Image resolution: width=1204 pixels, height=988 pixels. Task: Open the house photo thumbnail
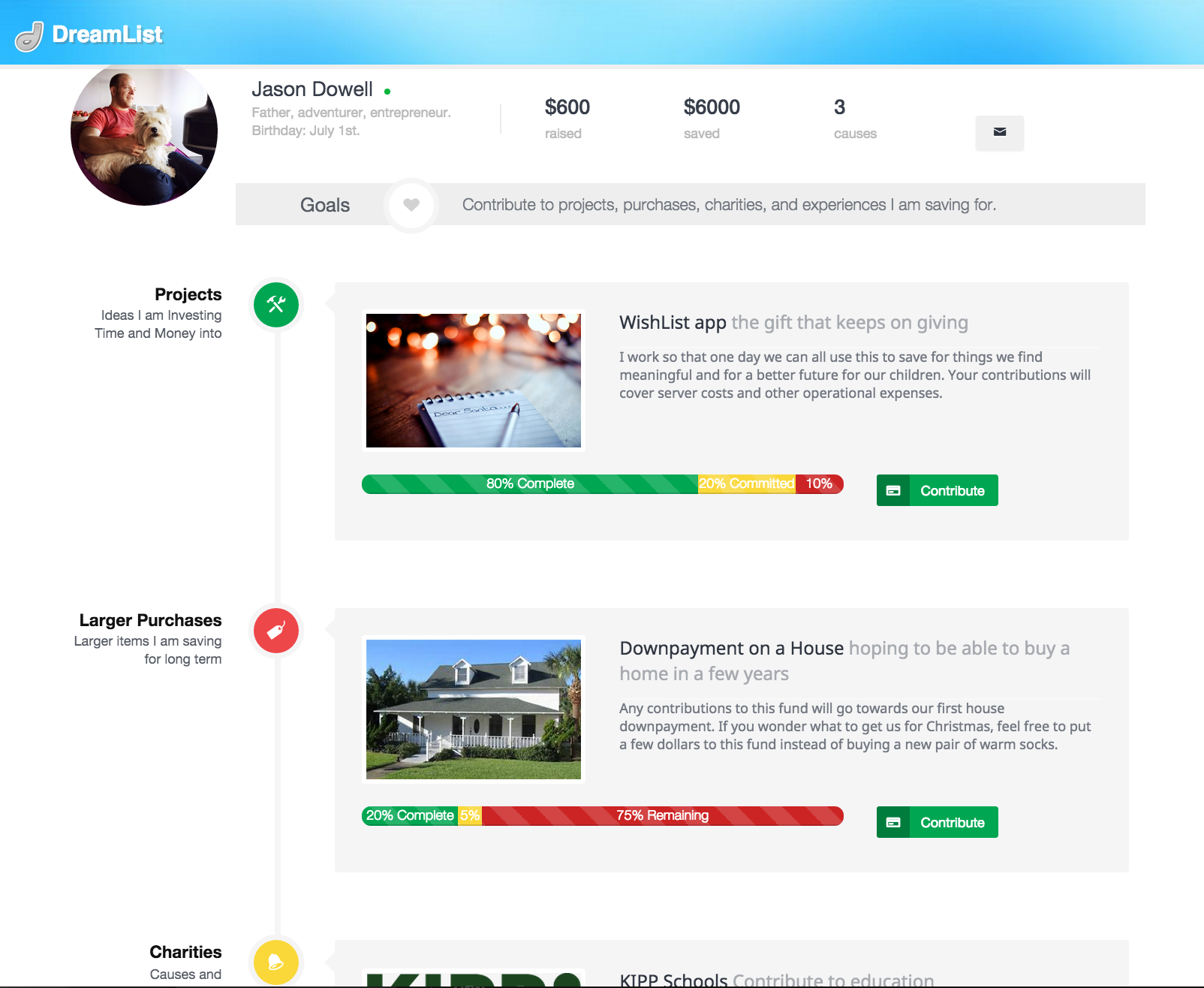click(x=474, y=709)
